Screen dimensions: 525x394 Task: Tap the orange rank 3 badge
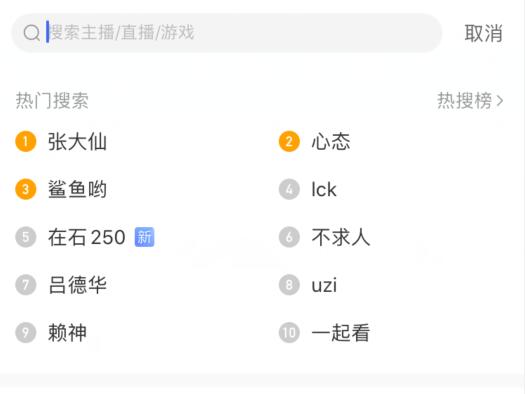[26, 189]
